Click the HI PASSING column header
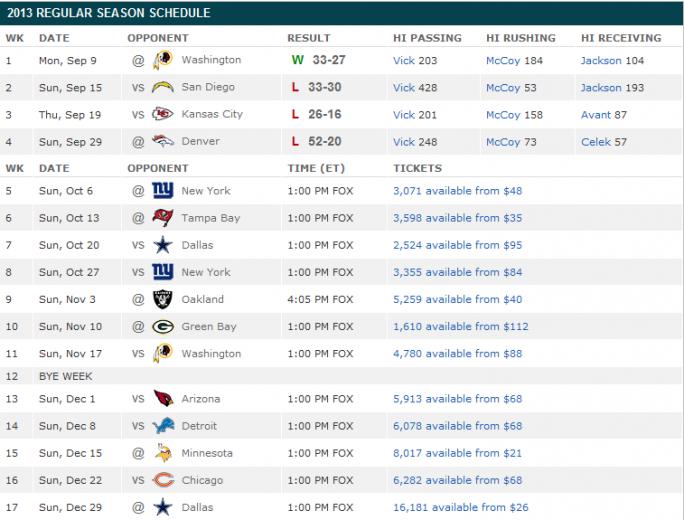Image resolution: width=684 pixels, height=520 pixels. [x=427, y=38]
